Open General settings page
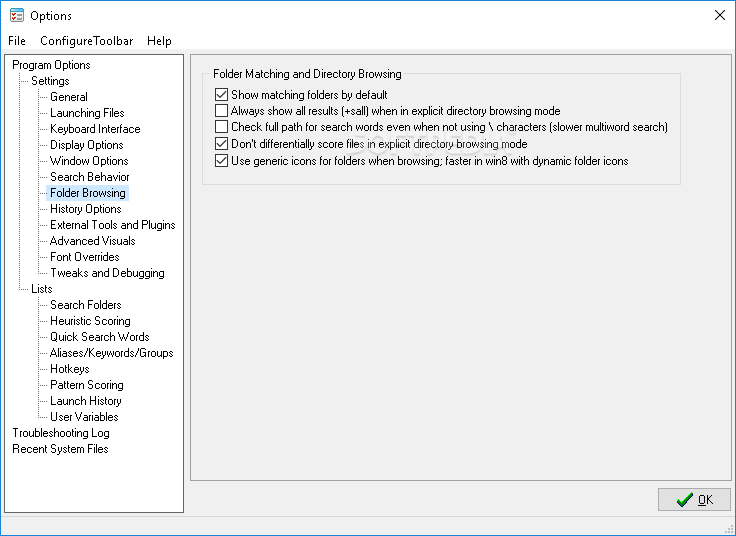 pos(69,97)
